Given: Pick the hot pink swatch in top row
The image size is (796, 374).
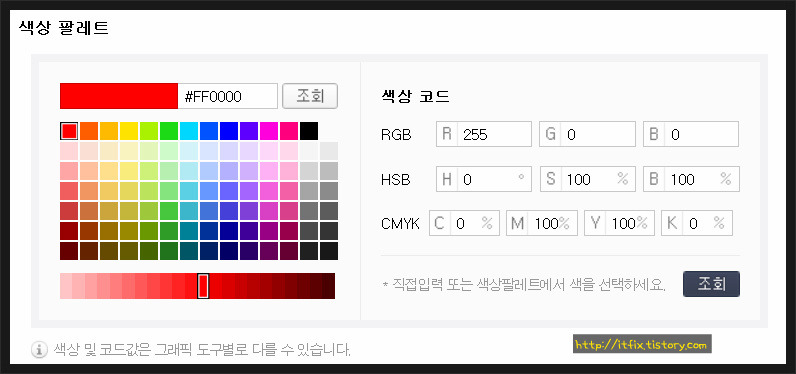Looking at the screenshot, I should point(289,131).
